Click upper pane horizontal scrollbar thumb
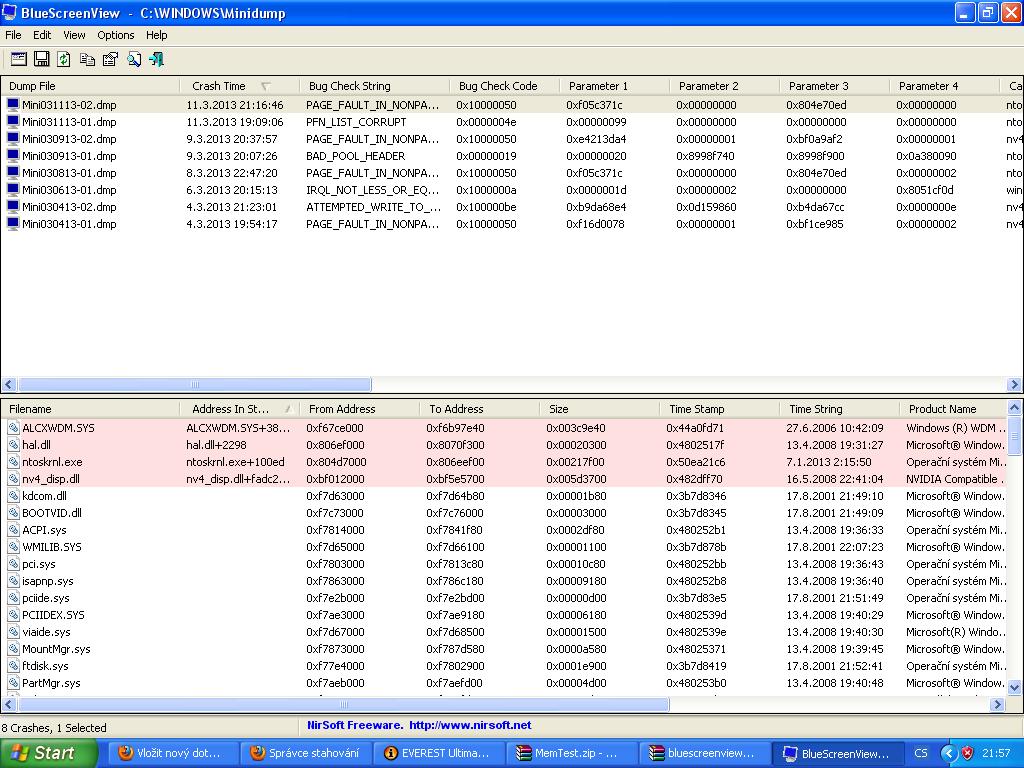 coord(195,385)
